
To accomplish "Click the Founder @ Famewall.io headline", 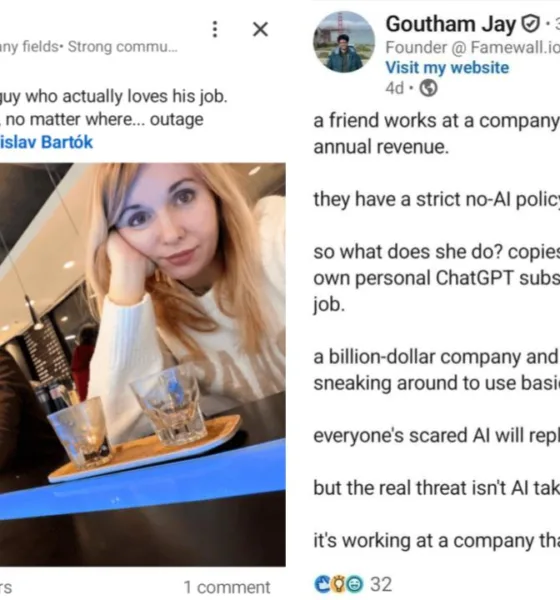I will [x=472, y=47].
